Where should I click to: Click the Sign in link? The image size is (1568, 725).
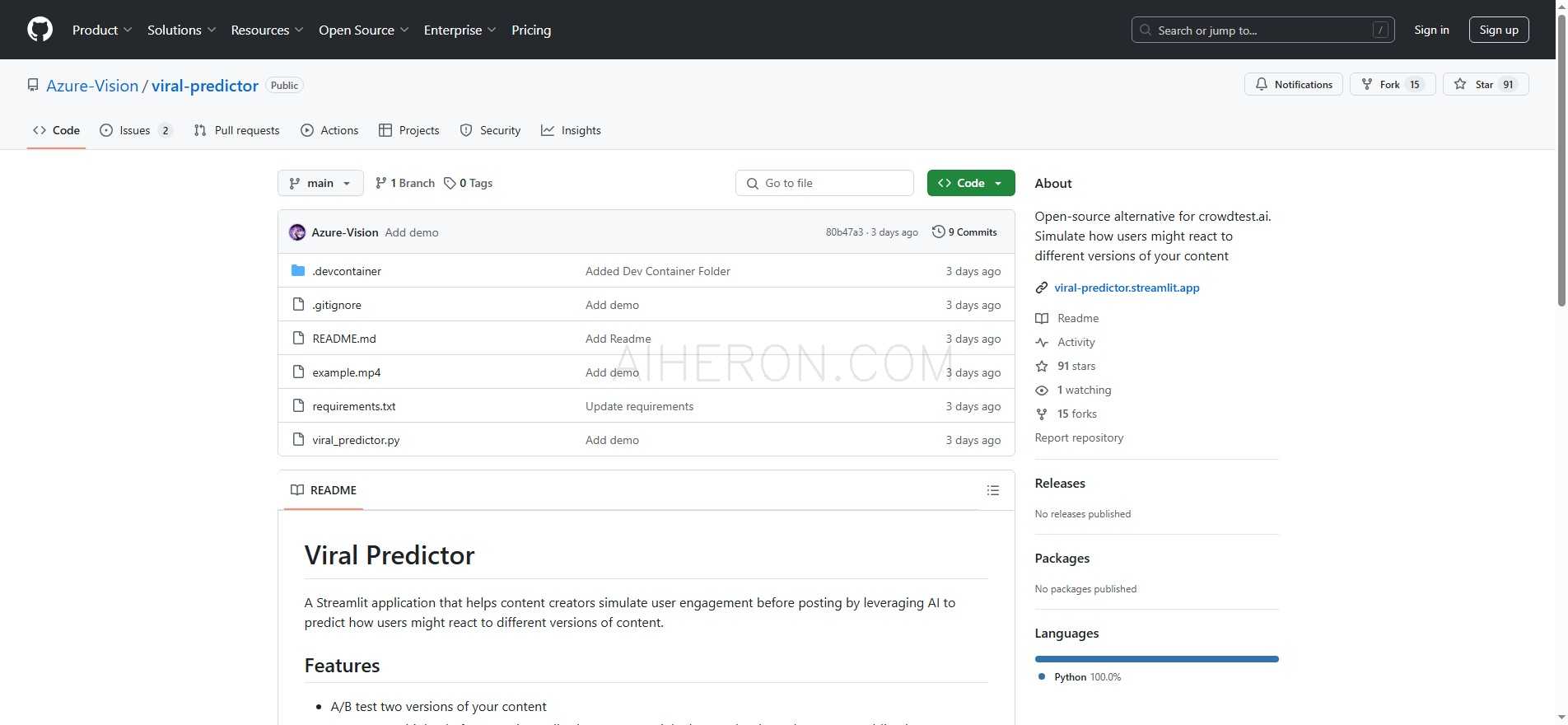pyautogui.click(x=1431, y=30)
